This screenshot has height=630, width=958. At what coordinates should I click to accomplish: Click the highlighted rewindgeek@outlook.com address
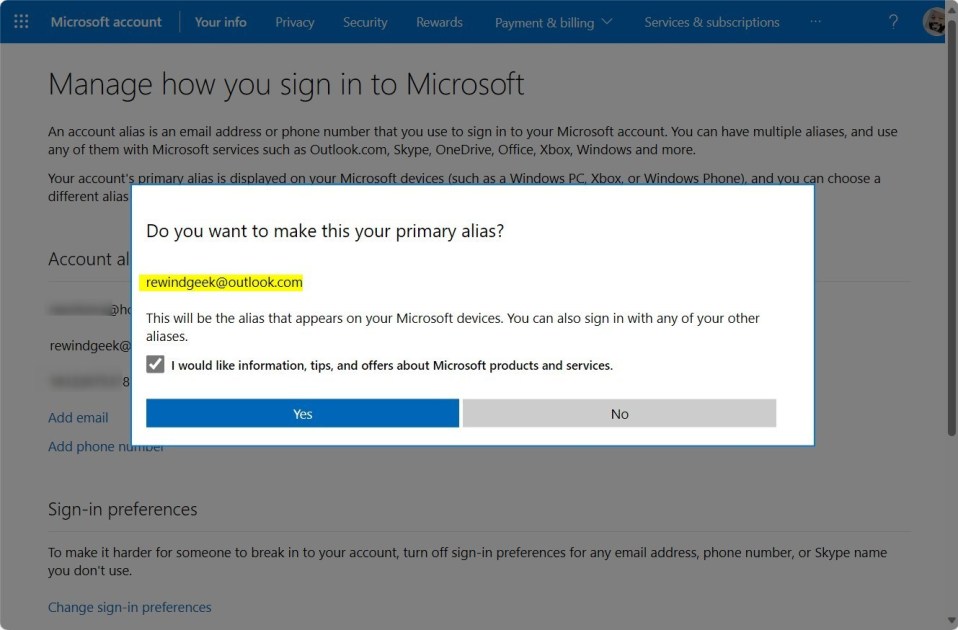coord(224,283)
